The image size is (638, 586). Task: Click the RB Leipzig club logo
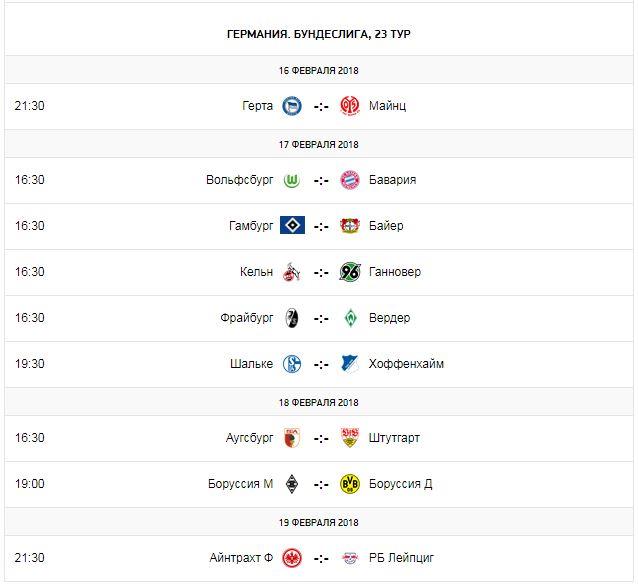click(349, 558)
